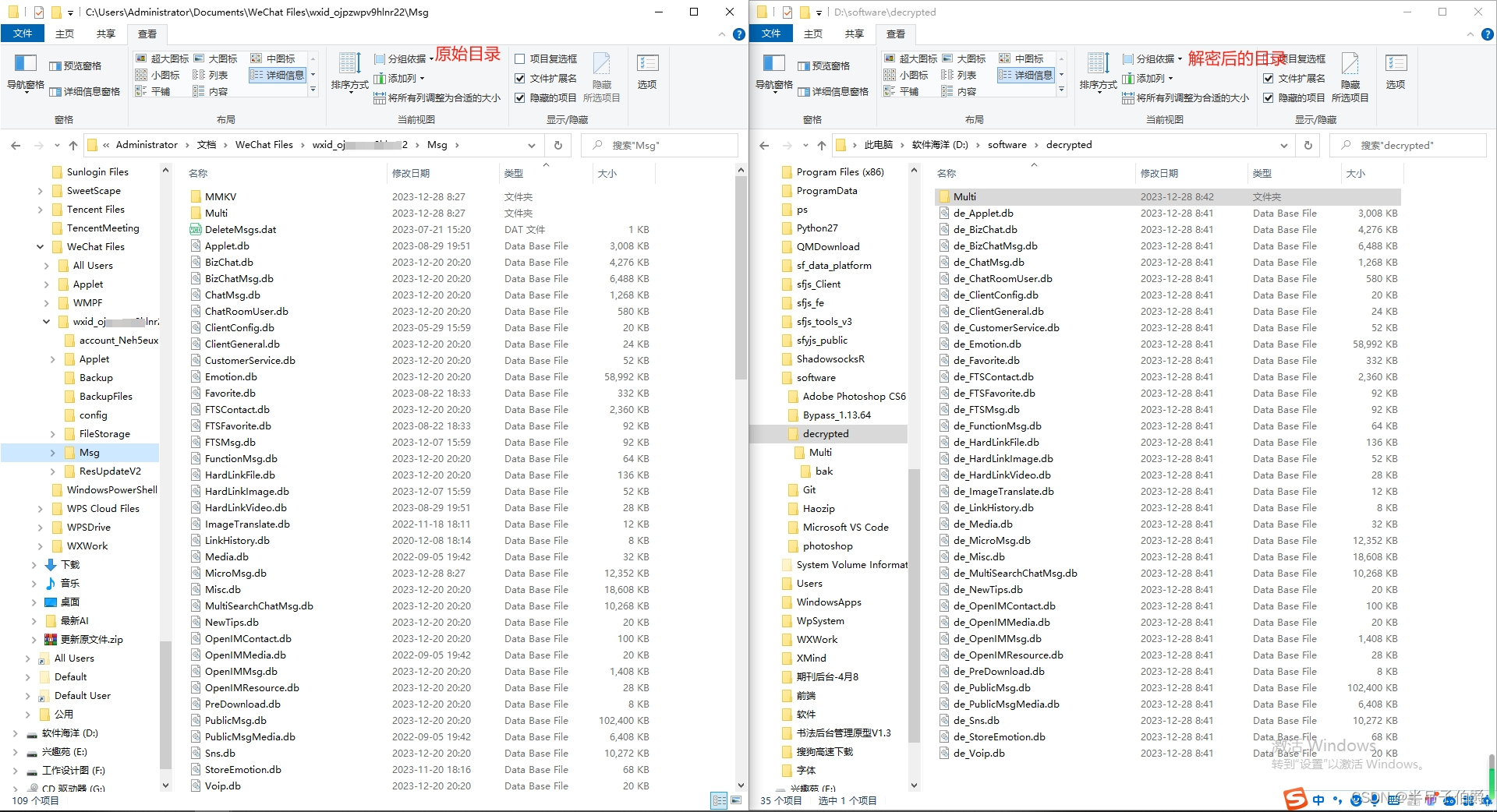Open Share tab in left window
This screenshot has height=812, width=1497.
click(x=106, y=34)
